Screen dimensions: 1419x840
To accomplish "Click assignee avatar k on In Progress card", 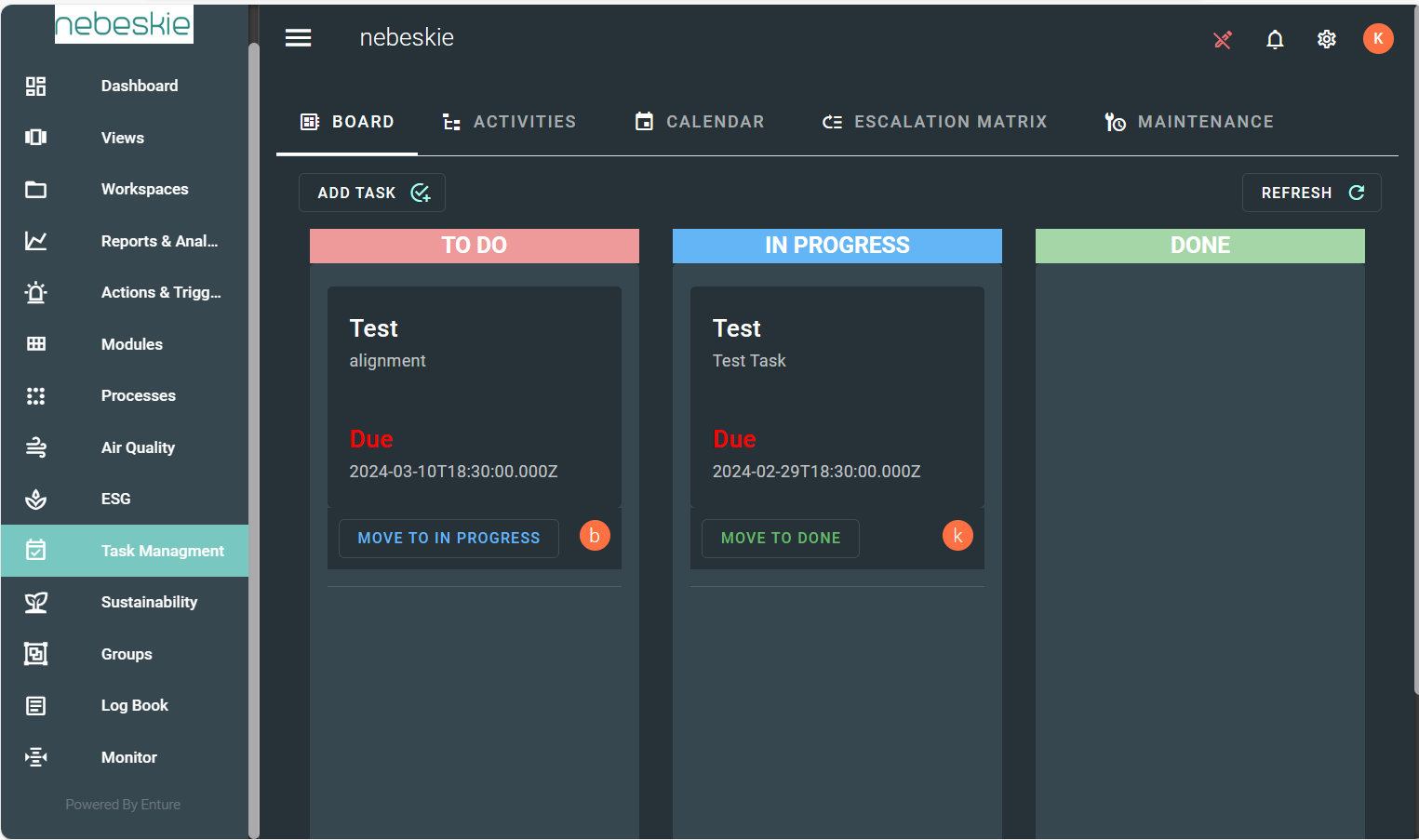I will point(957,536).
